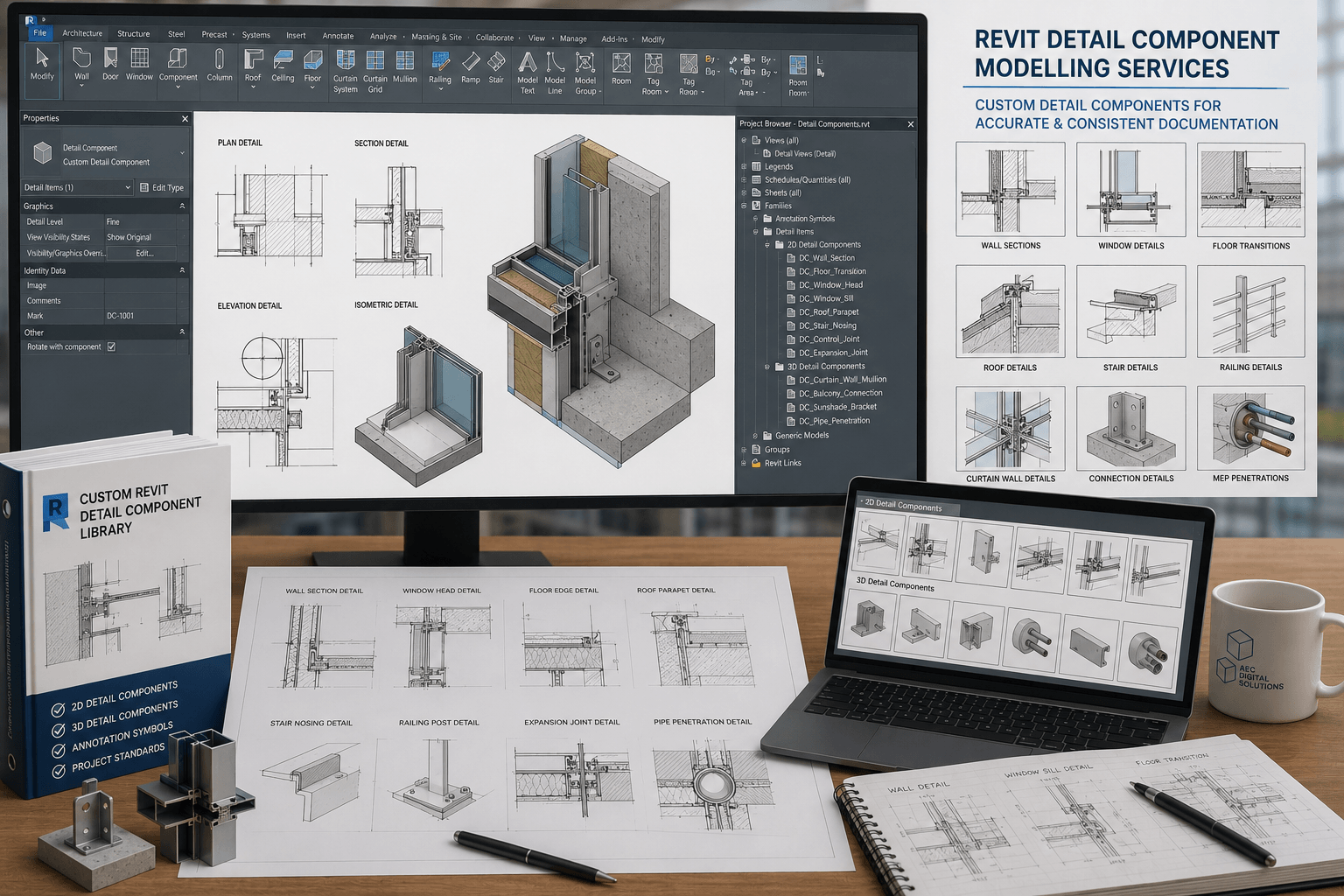
Task: Click the Edit Type button
Action: point(162,187)
